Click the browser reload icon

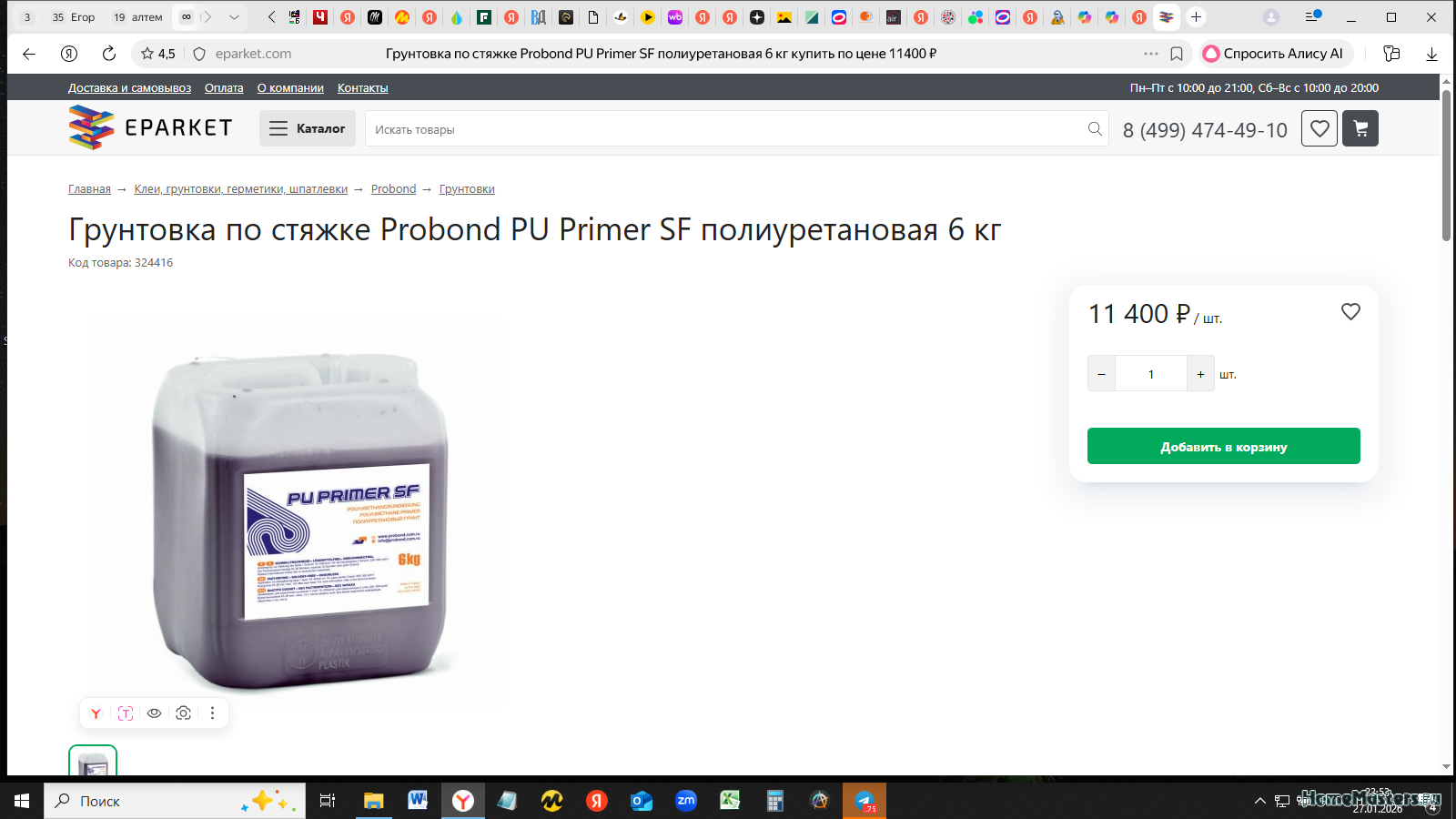[x=109, y=54]
